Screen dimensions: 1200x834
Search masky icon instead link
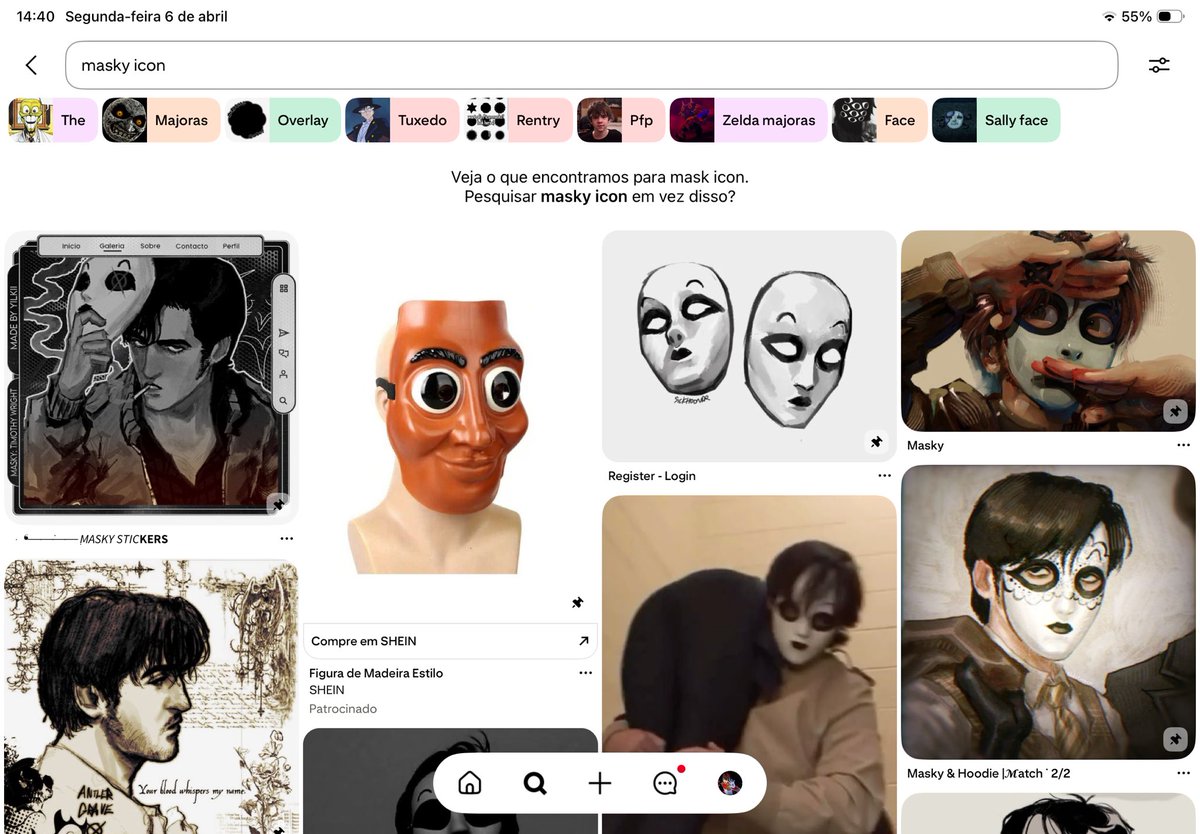[x=600, y=197]
